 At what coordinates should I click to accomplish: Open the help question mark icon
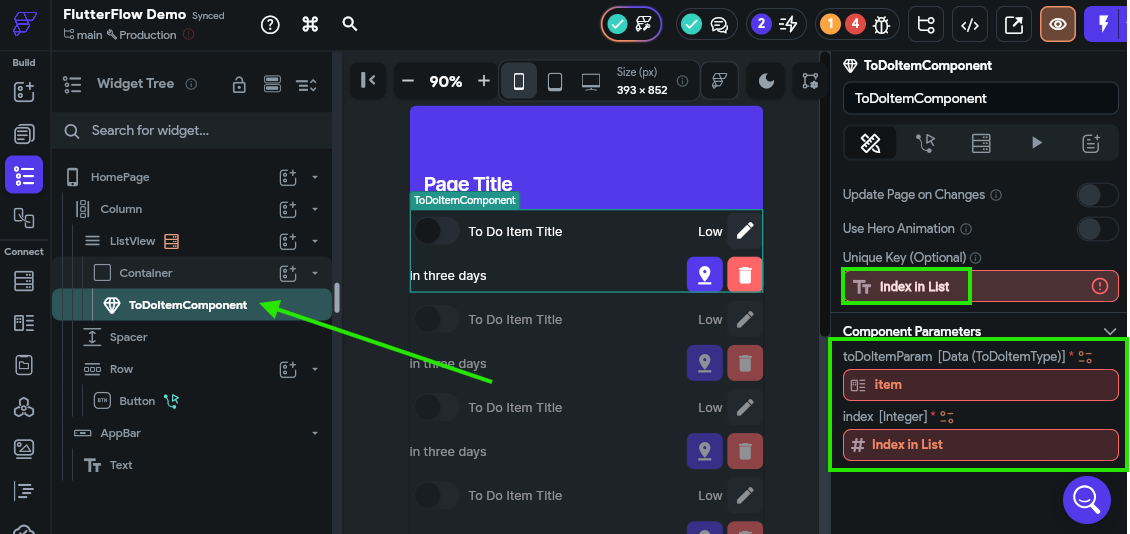270,25
